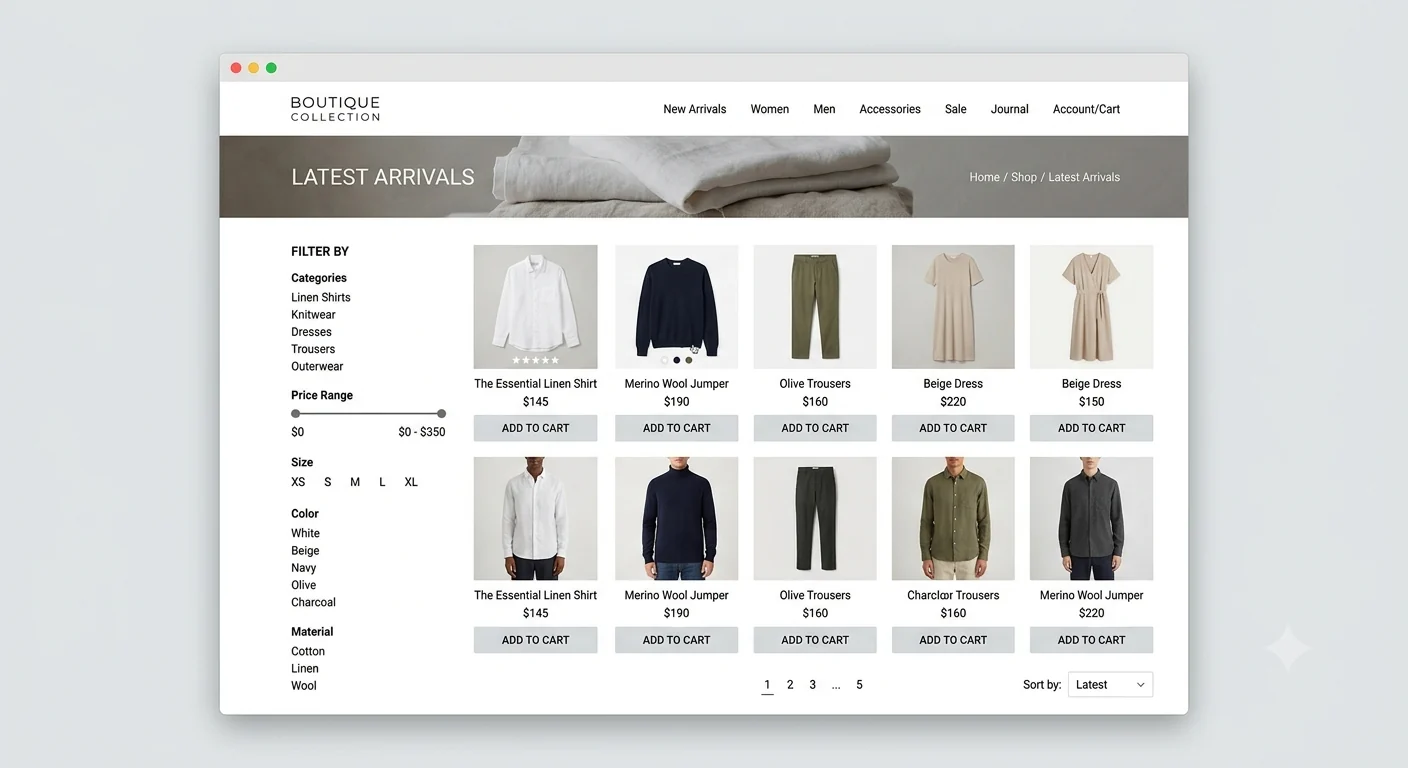Screen dimensions: 1408x768
Task: Add the $220 Beige Dress to cart
Action: click(953, 428)
